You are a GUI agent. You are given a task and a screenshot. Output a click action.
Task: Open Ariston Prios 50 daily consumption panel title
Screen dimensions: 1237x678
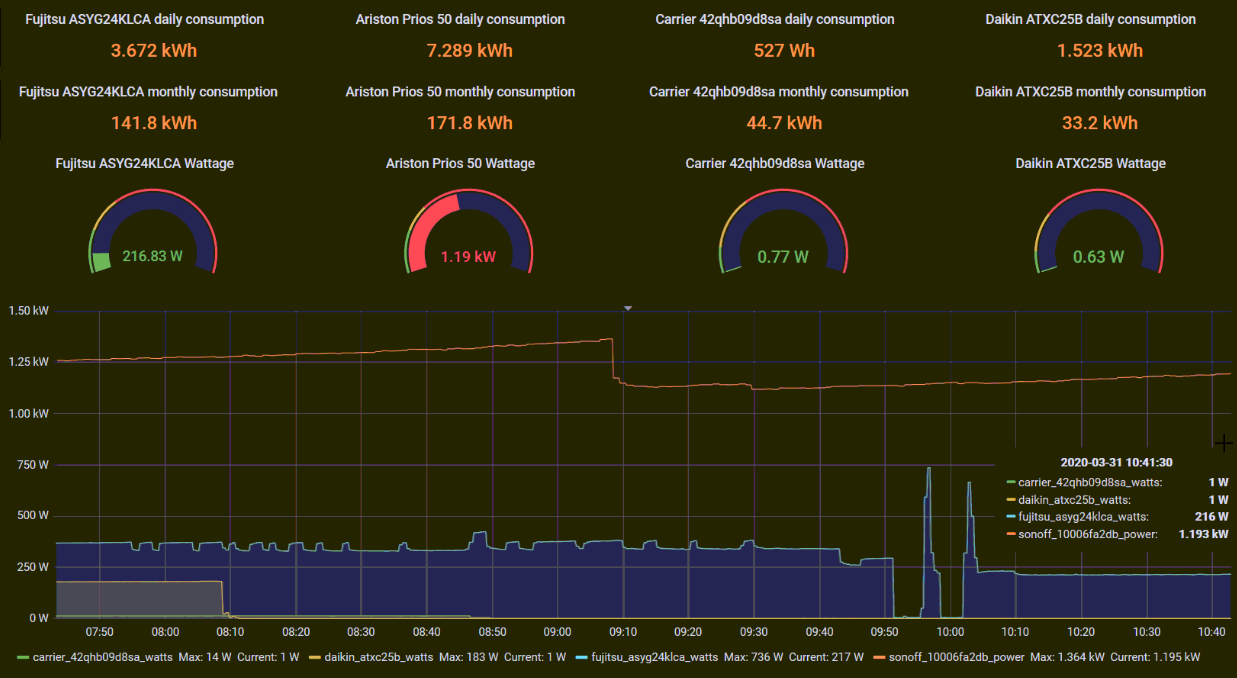point(460,19)
